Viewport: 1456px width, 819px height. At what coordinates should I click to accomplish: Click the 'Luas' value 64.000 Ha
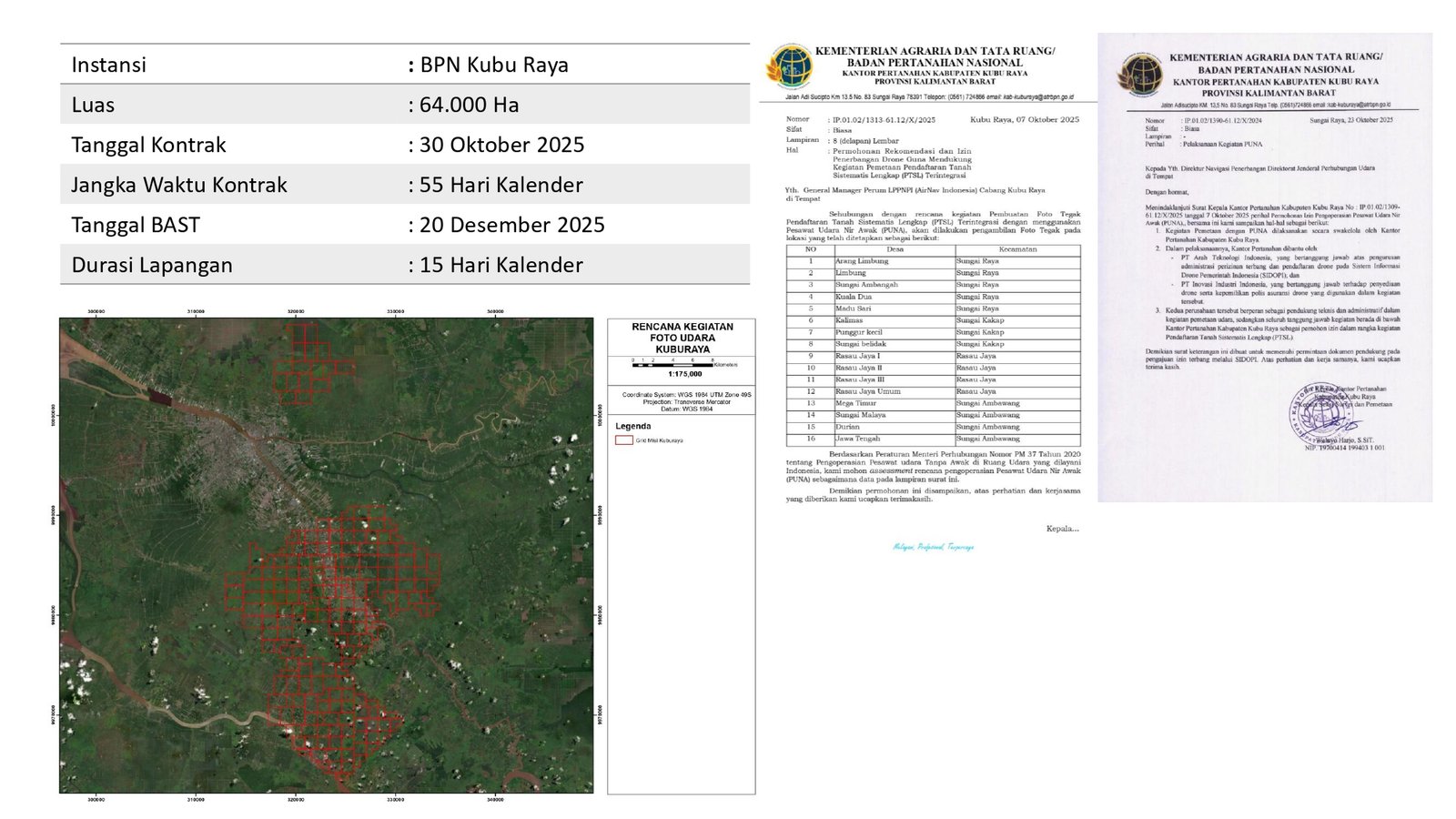point(469,105)
